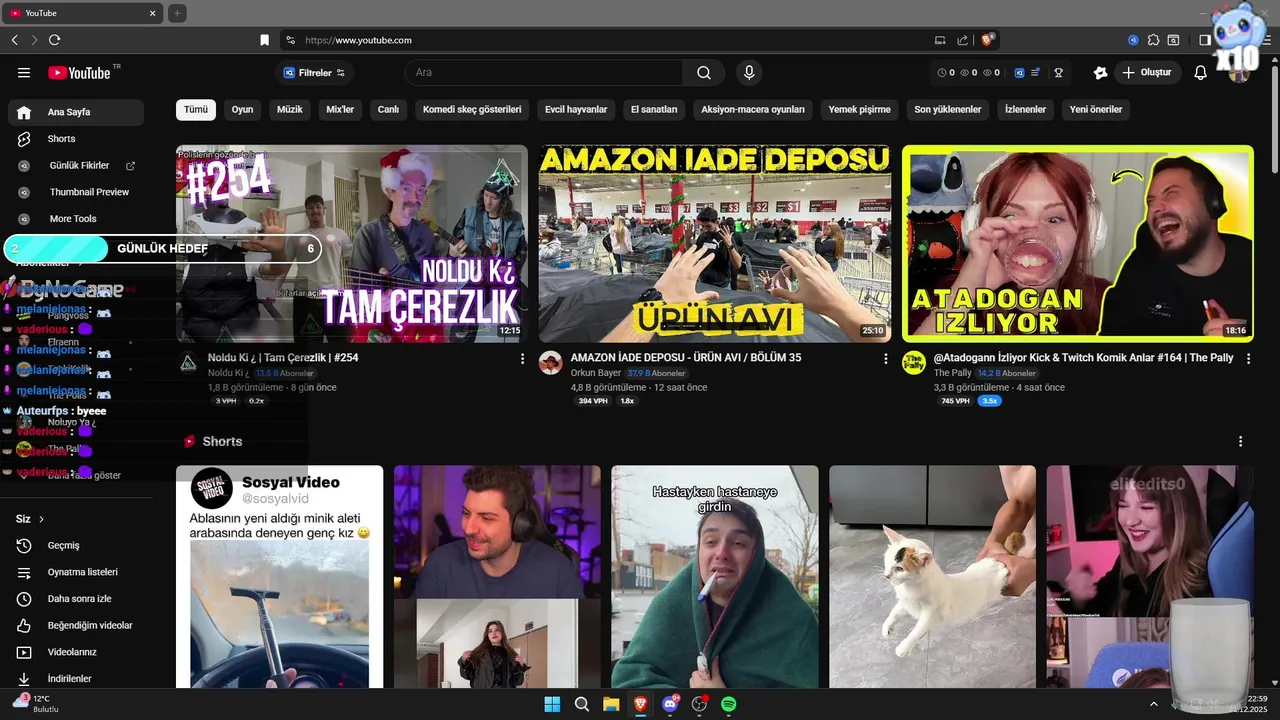Open the Sosyal Video short thumbnail

(280, 577)
